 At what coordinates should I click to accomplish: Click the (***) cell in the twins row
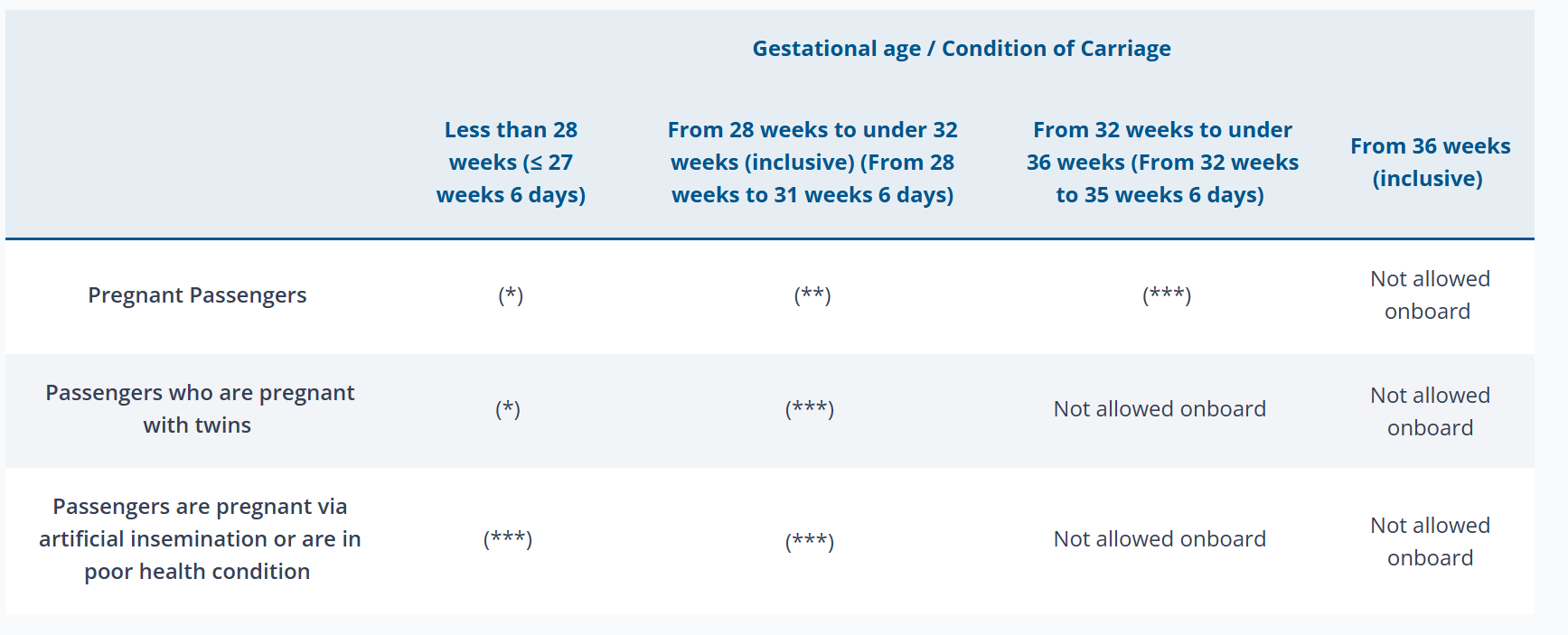(810, 409)
